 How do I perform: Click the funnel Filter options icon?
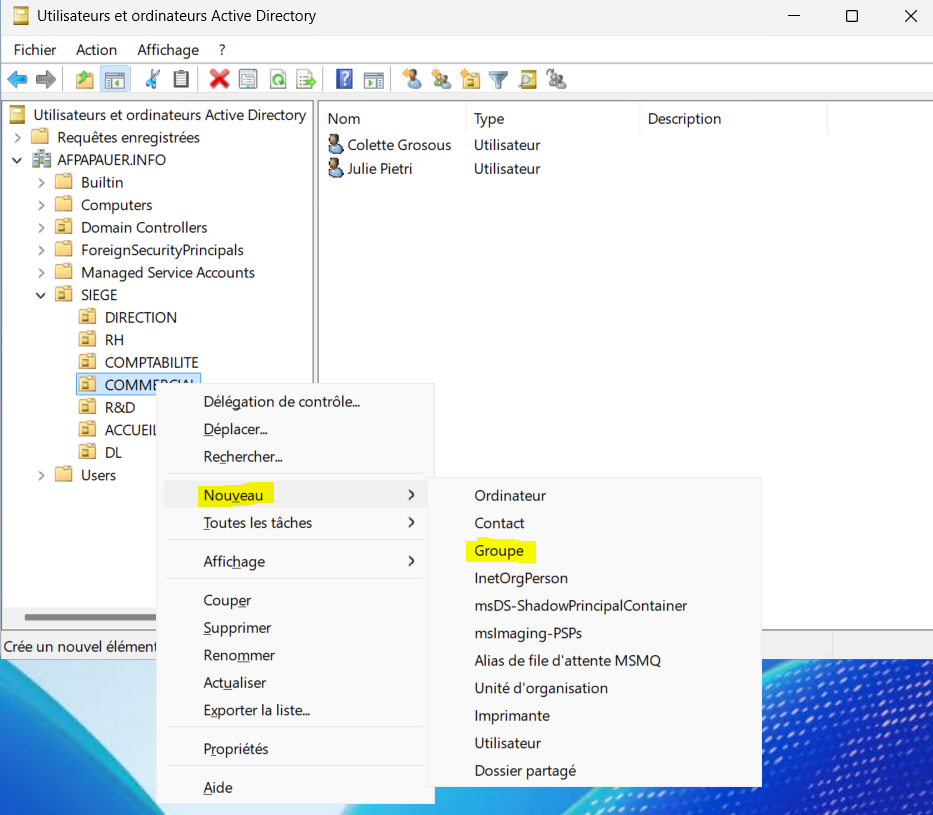(x=498, y=80)
